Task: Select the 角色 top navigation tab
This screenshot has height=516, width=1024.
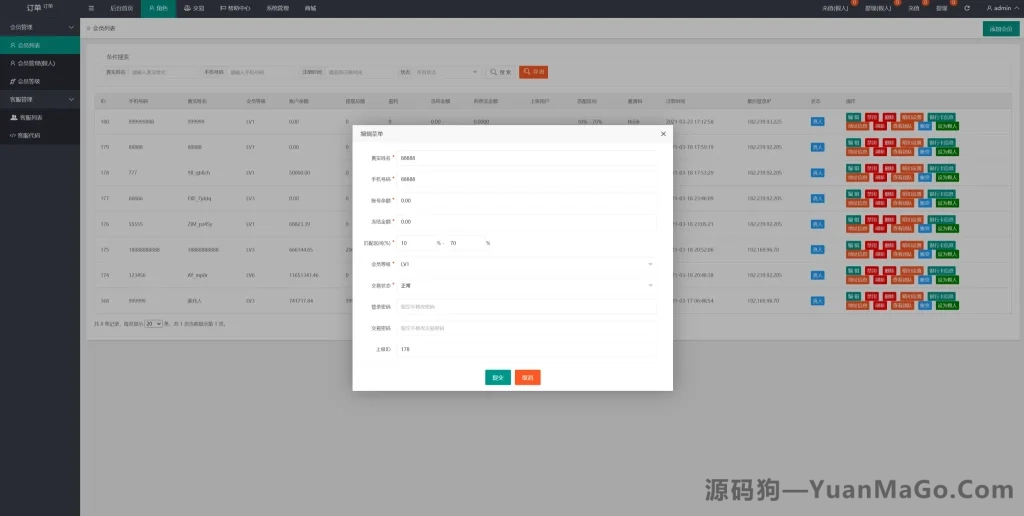Action: (158, 8)
